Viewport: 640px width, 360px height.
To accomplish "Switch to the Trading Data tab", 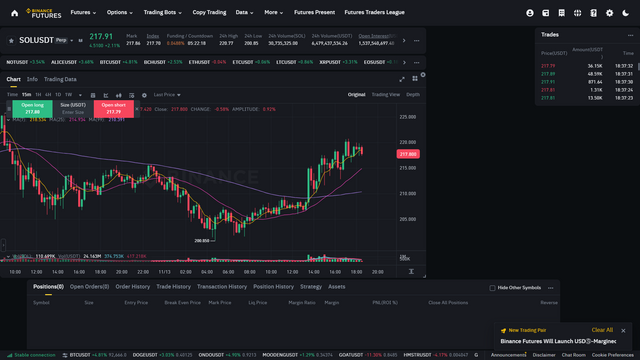I will click(x=60, y=79).
